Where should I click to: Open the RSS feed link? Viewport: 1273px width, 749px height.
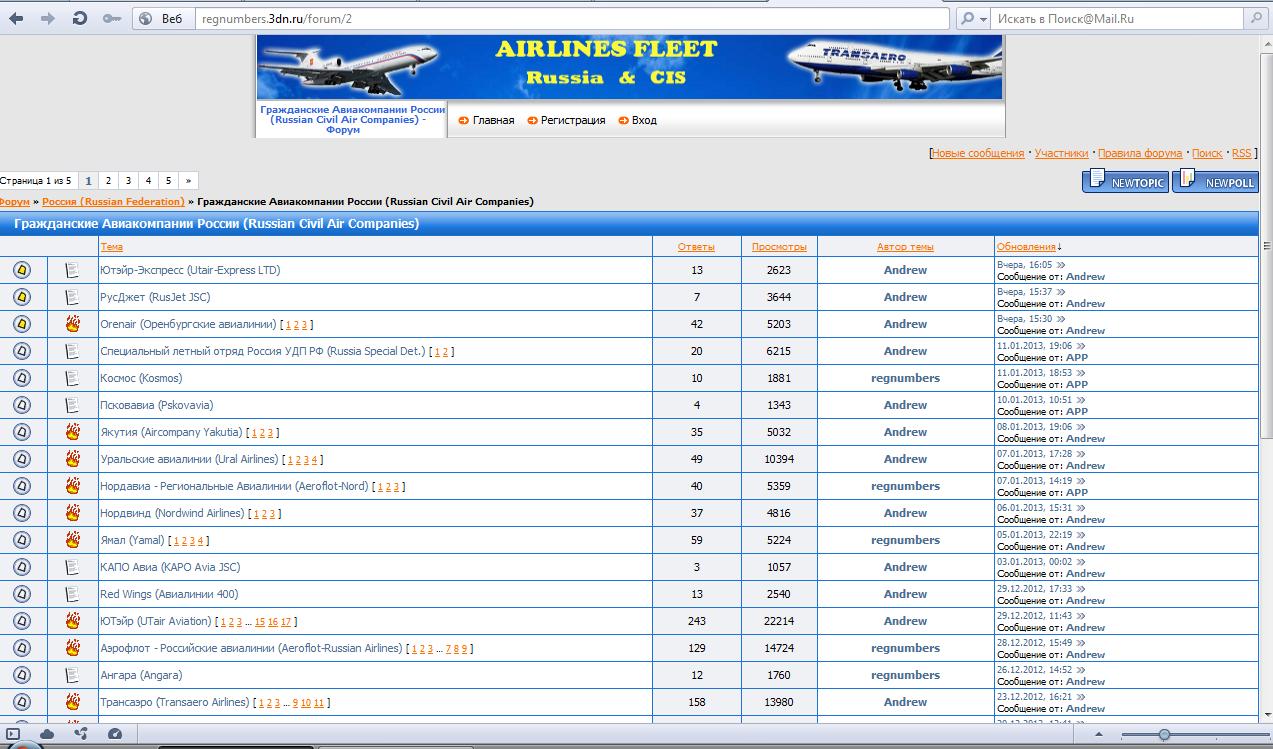click(x=1241, y=153)
